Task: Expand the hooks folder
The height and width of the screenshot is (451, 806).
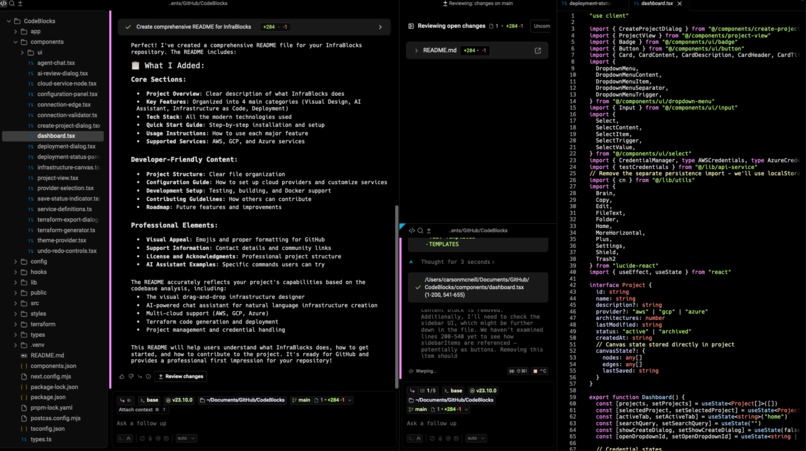Action: click(x=15, y=272)
